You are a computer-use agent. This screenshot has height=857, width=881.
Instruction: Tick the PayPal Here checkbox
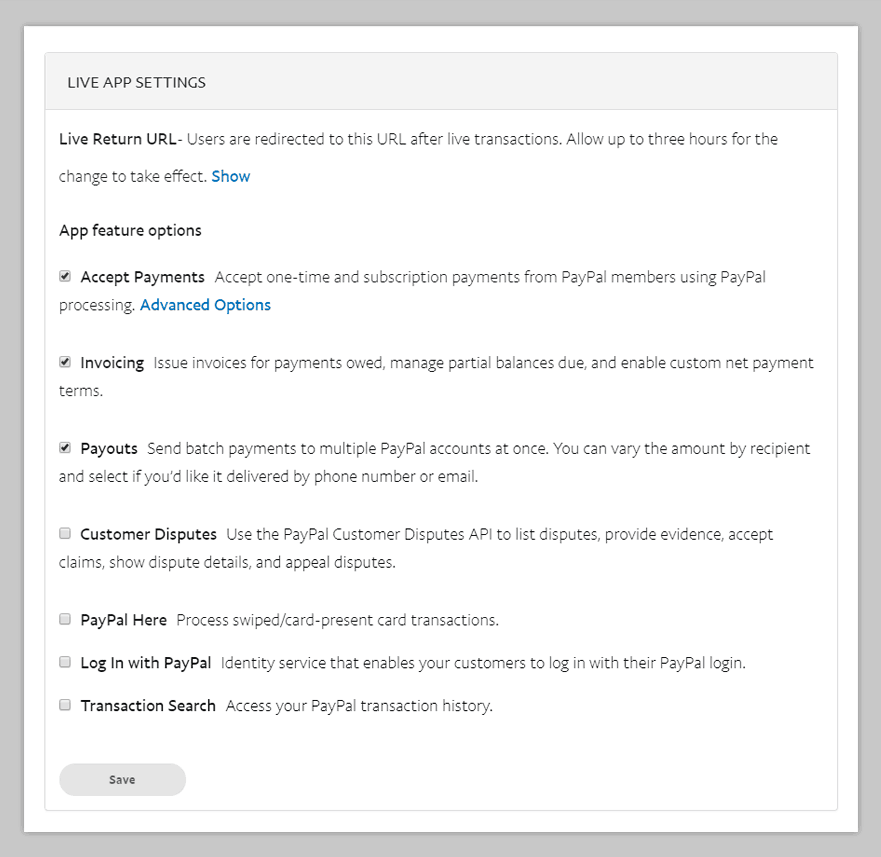click(x=65, y=620)
